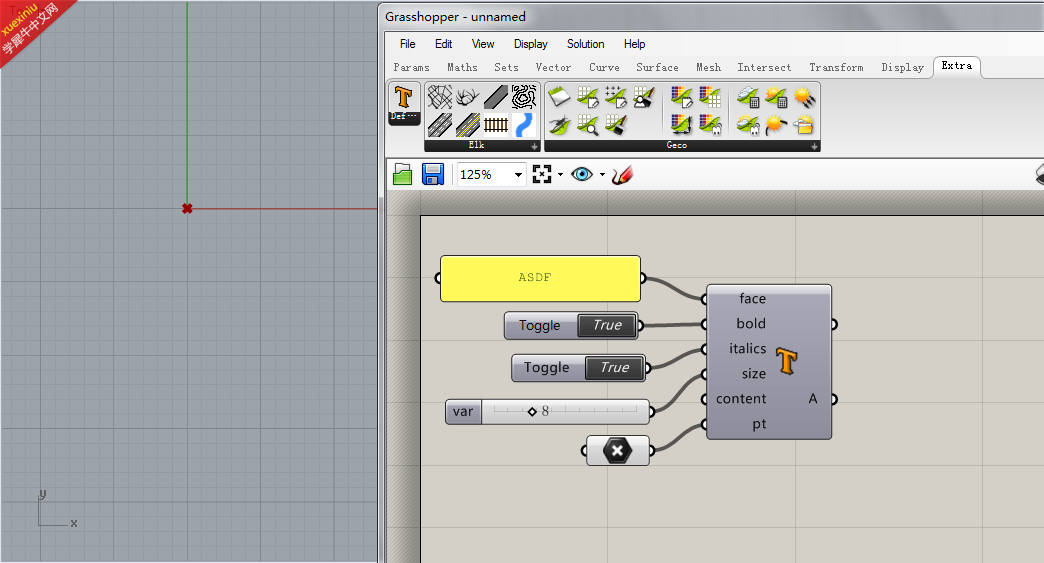Screen dimensions: 1044x563
Task: Select the Geco person with brush icon
Action: click(x=644, y=97)
